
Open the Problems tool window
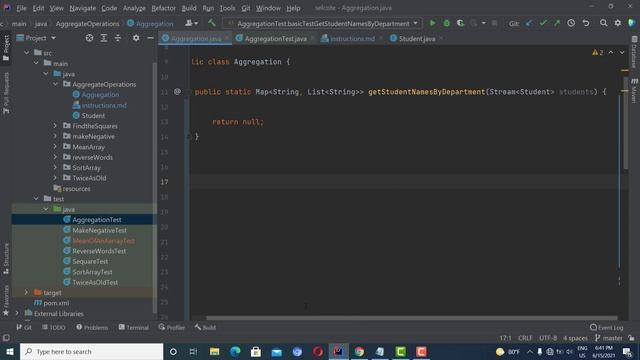coord(92,327)
